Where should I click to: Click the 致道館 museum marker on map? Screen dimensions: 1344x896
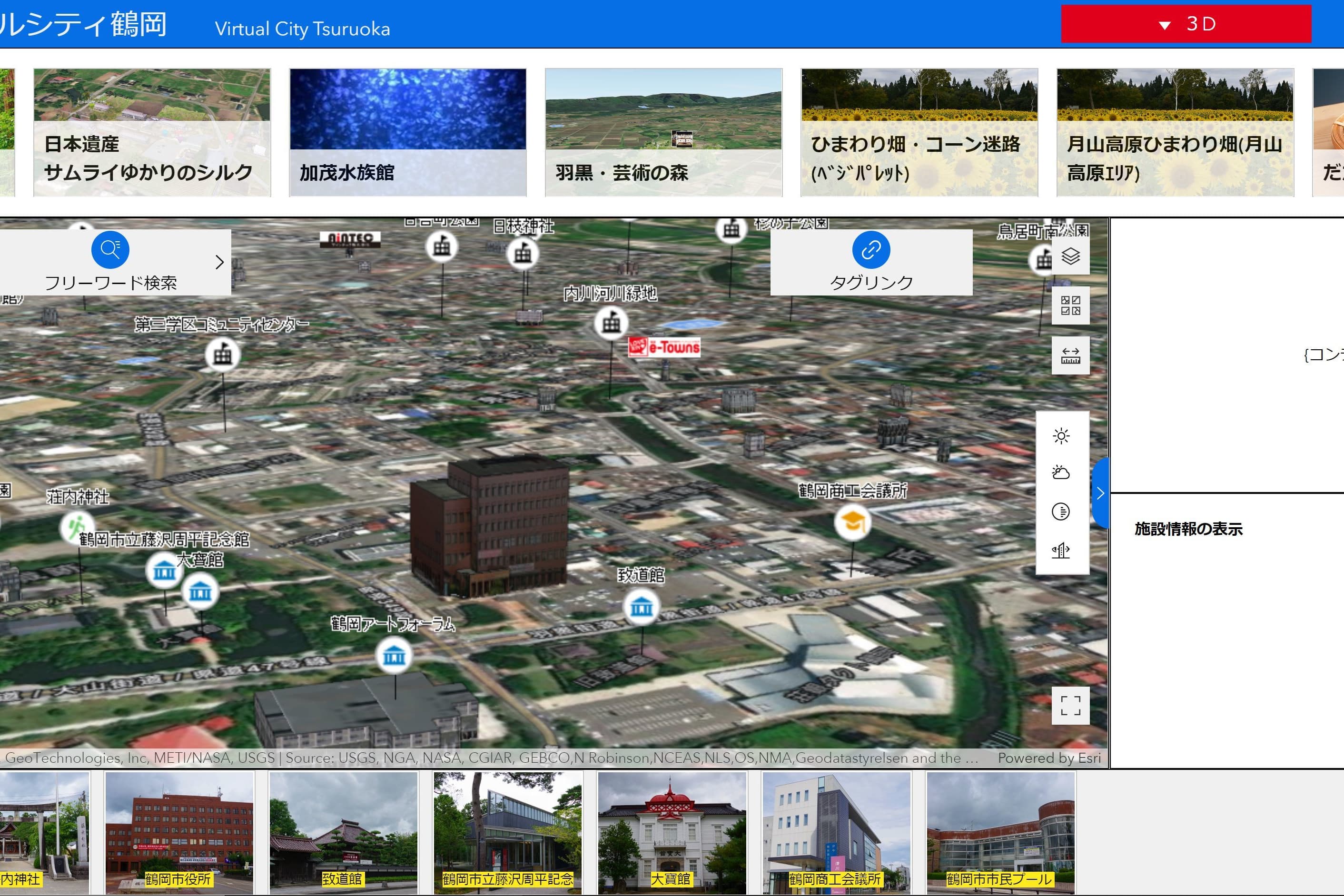coord(641,607)
